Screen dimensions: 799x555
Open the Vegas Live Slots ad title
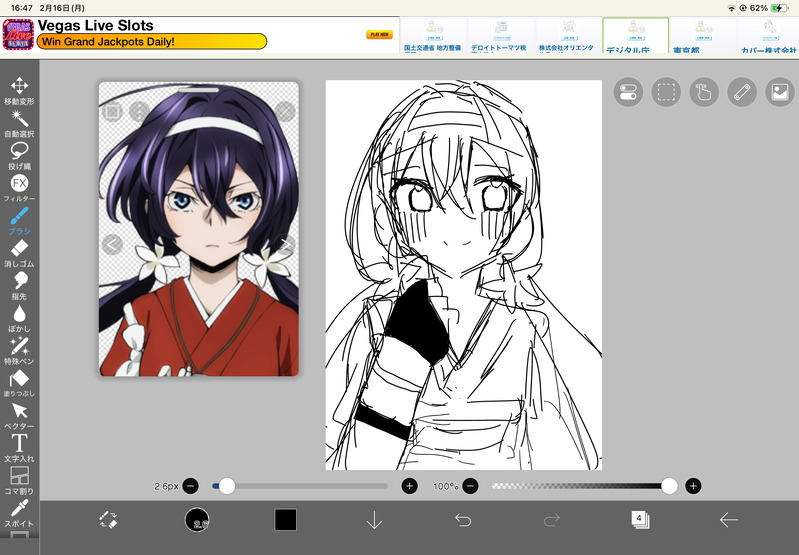[95, 25]
